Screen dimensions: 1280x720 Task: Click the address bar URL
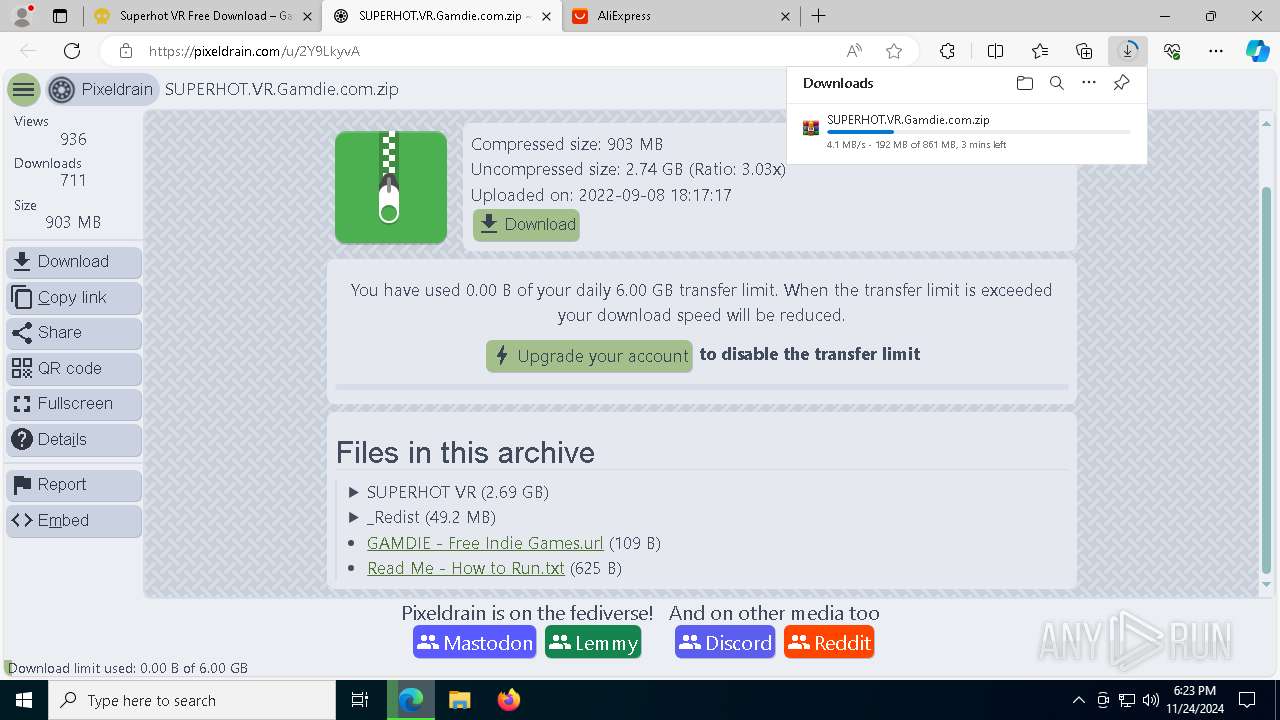point(254,51)
